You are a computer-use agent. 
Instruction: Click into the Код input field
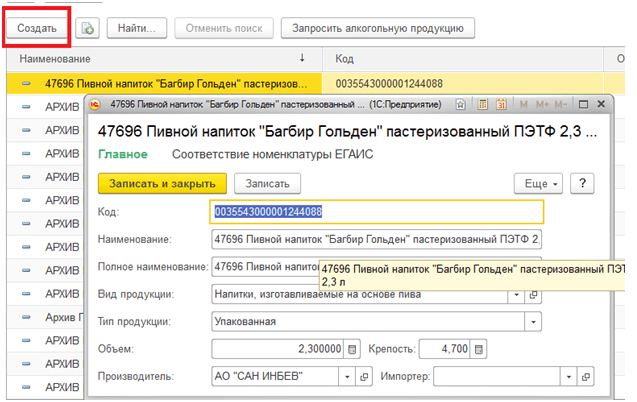[x=377, y=212]
